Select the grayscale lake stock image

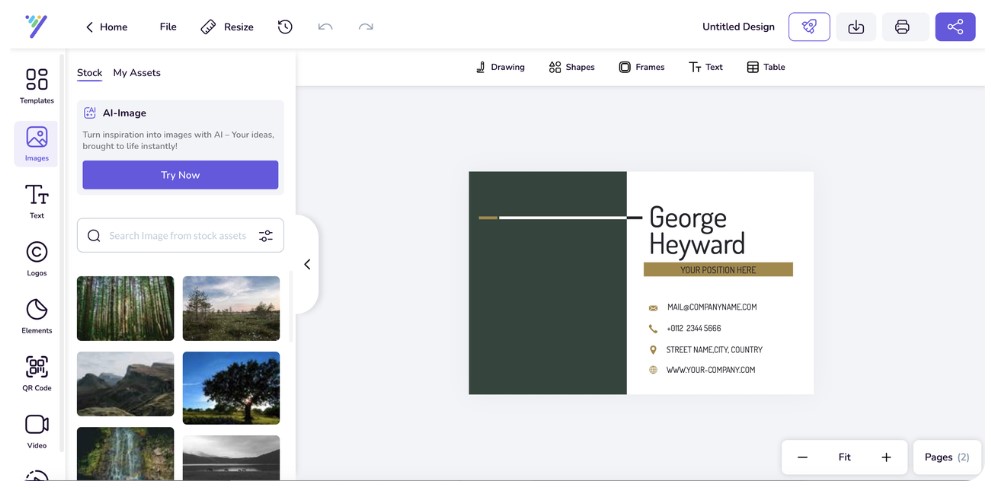(231, 457)
